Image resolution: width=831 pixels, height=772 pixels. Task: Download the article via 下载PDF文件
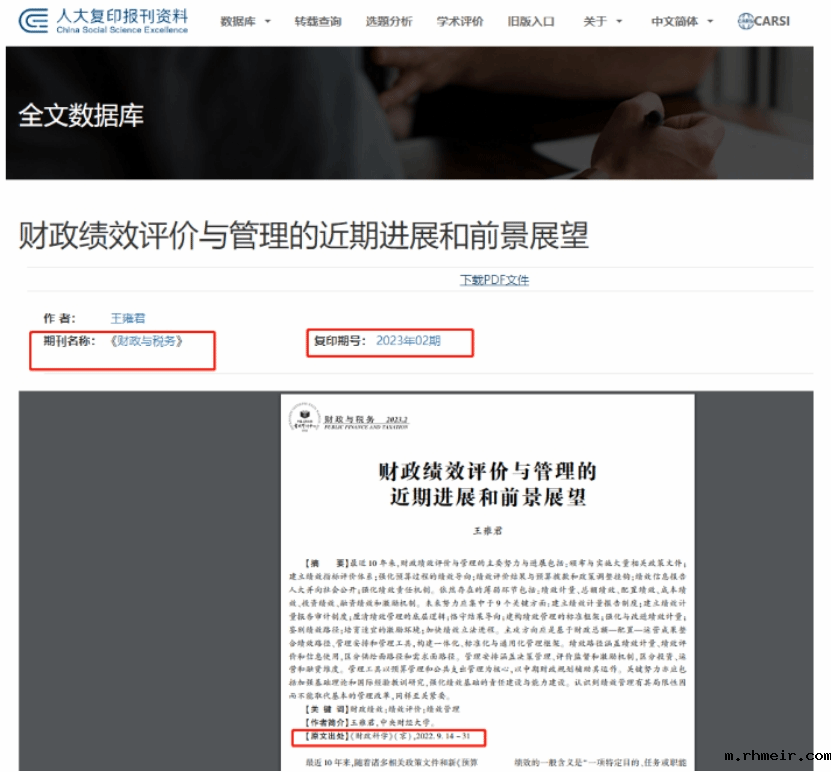[x=494, y=280]
